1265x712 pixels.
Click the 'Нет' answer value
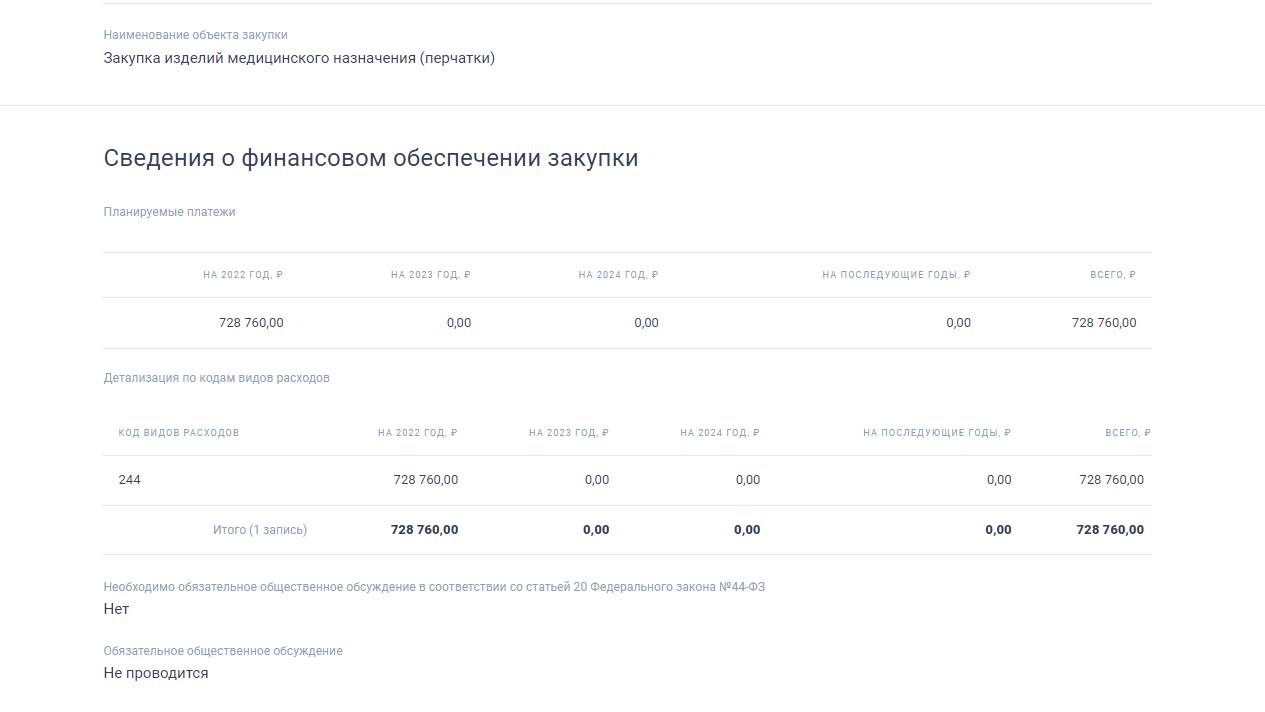[115, 608]
